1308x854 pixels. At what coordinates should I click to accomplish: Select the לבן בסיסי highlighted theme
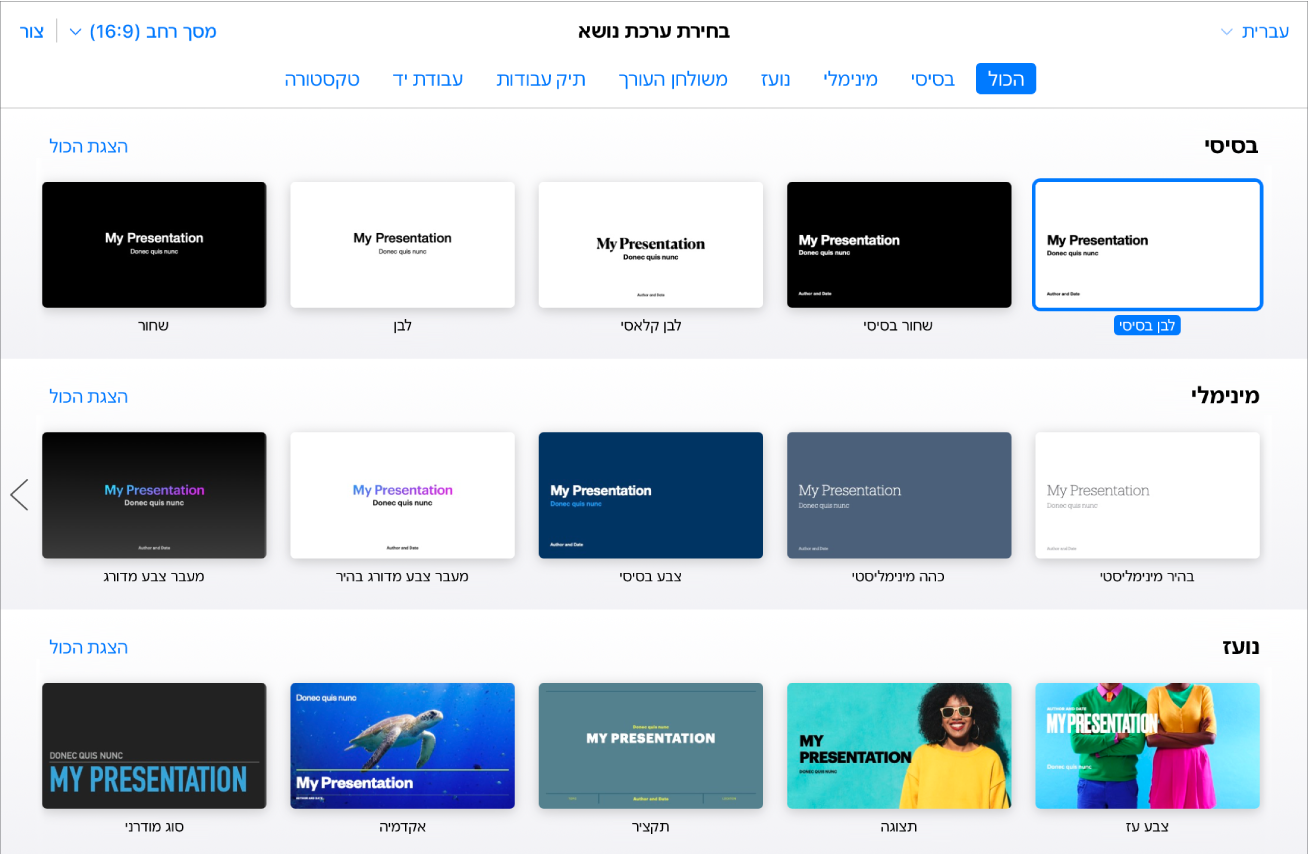[1147, 245]
